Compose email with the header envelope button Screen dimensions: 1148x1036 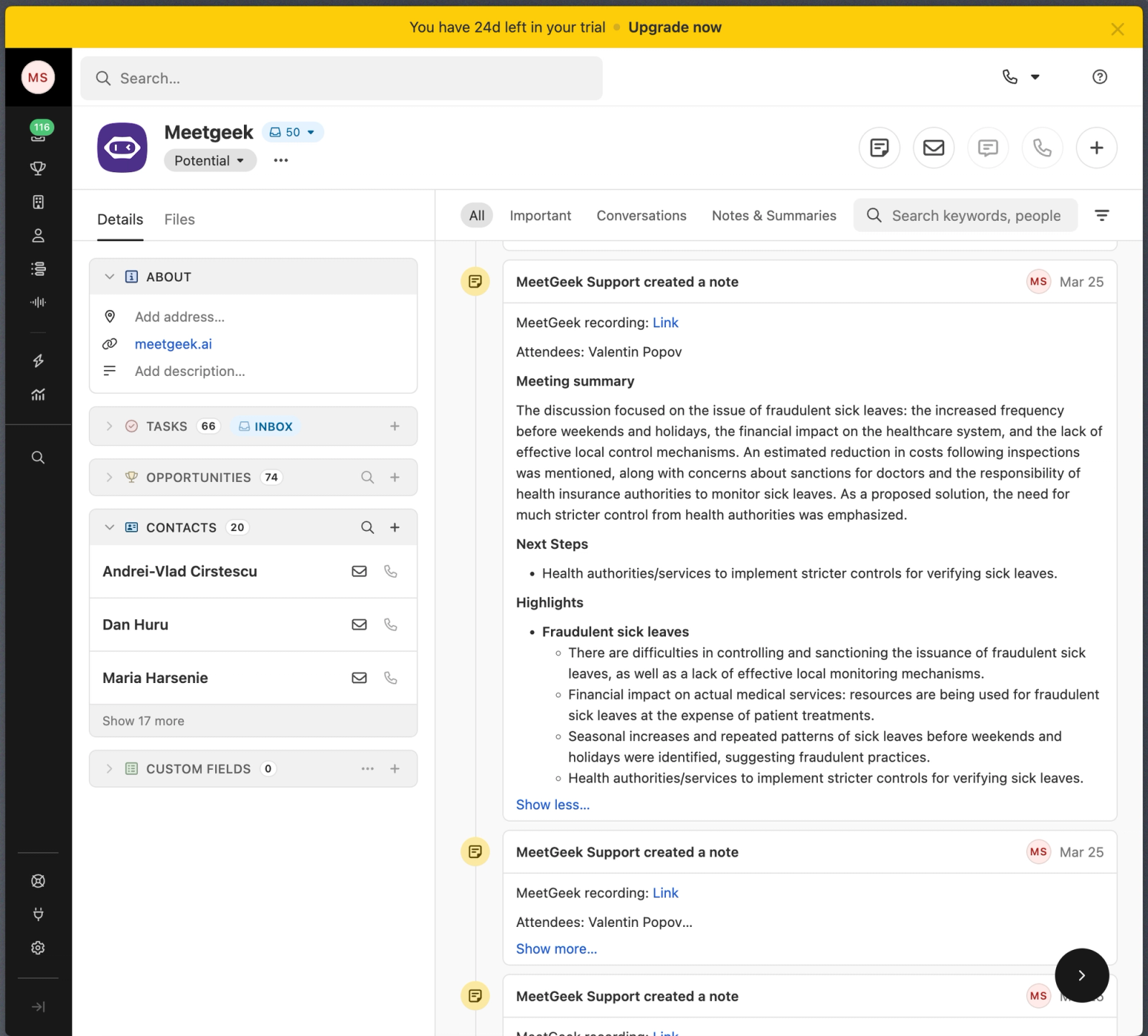point(933,148)
